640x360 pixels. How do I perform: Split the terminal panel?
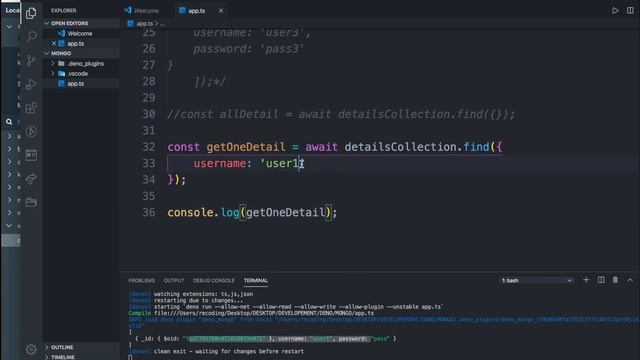[601, 280]
